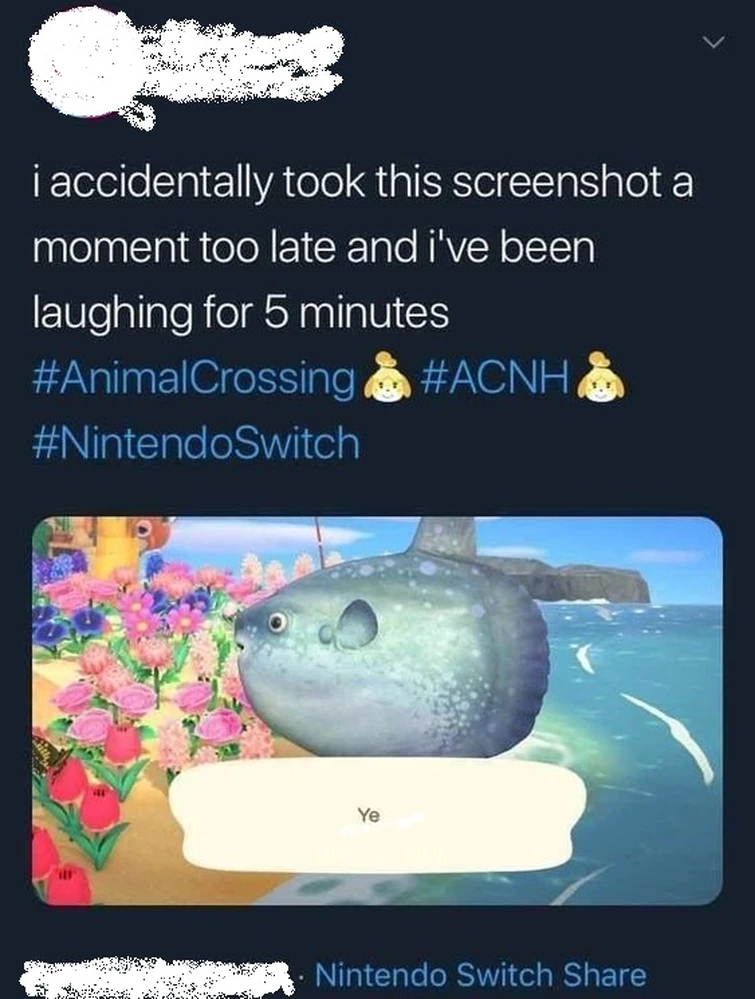Open the #AnimalCrossing hashtag
The image size is (755, 999).
pyautogui.click(x=195, y=379)
